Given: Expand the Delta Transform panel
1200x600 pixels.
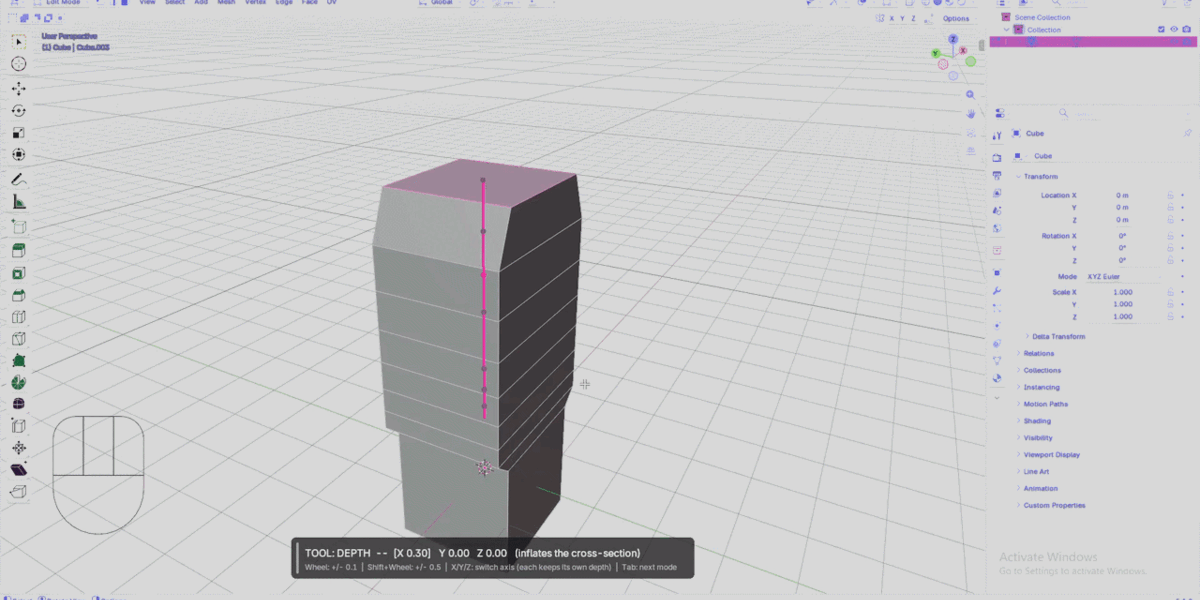Looking at the screenshot, I should (1058, 336).
